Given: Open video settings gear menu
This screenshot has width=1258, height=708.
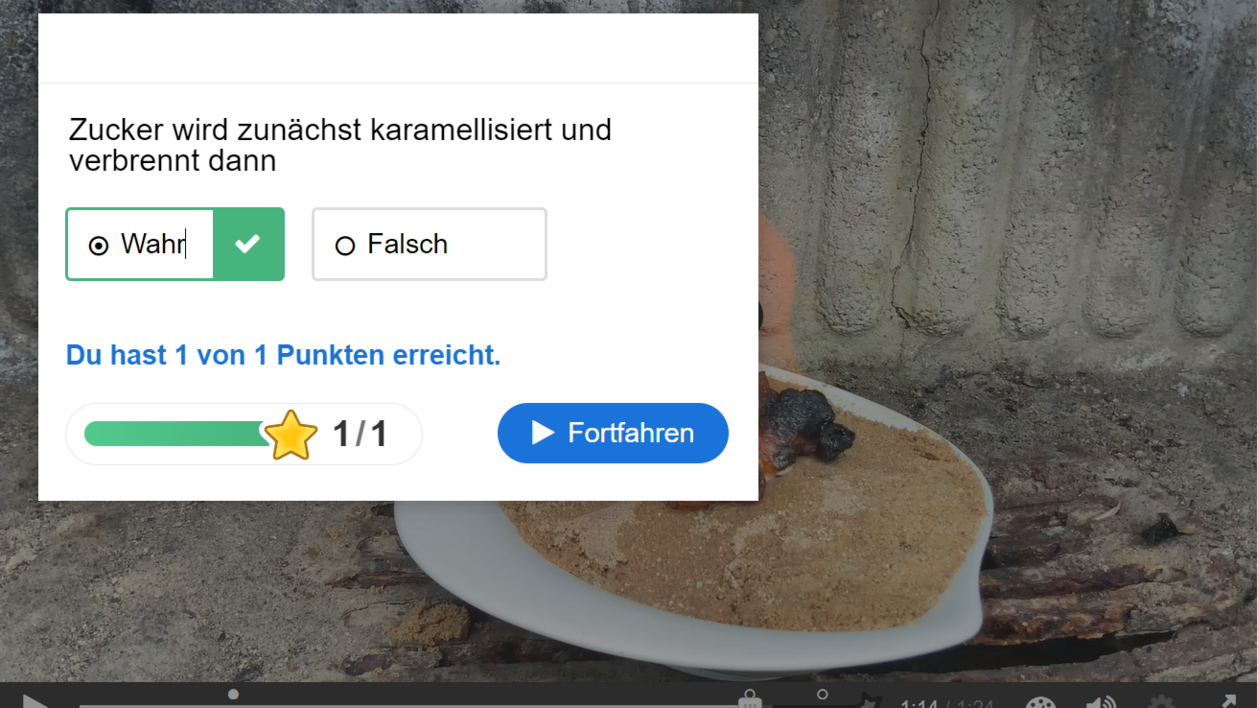Looking at the screenshot, I should [x=1161, y=702].
